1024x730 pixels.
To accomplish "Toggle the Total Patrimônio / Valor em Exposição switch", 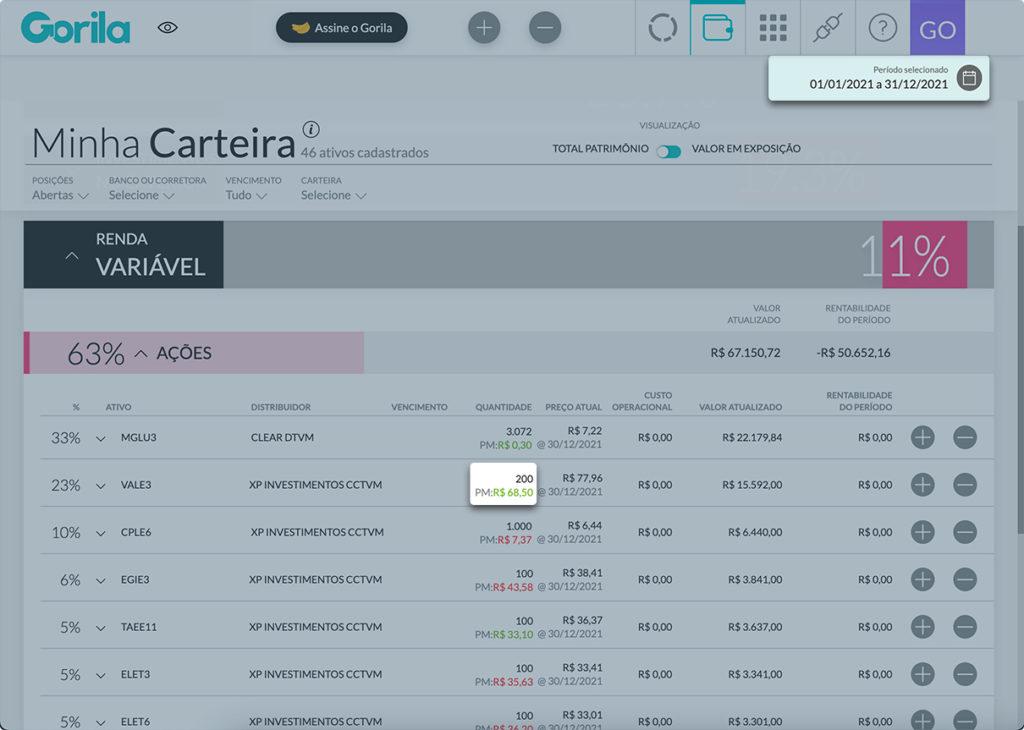I will click(669, 150).
